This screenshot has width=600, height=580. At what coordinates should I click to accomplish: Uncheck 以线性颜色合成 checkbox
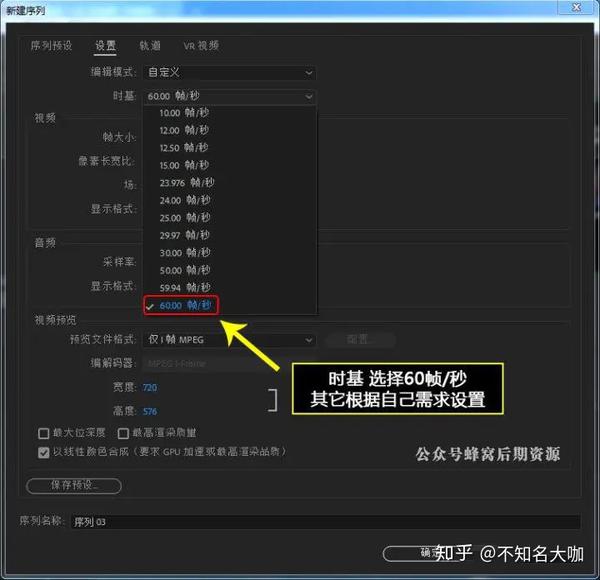(x=44, y=453)
